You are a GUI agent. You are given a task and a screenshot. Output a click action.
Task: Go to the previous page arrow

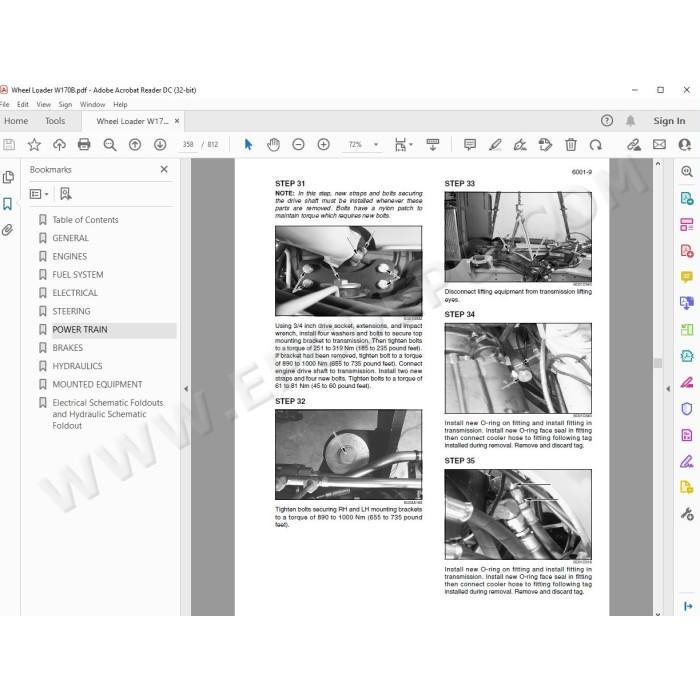(135, 145)
